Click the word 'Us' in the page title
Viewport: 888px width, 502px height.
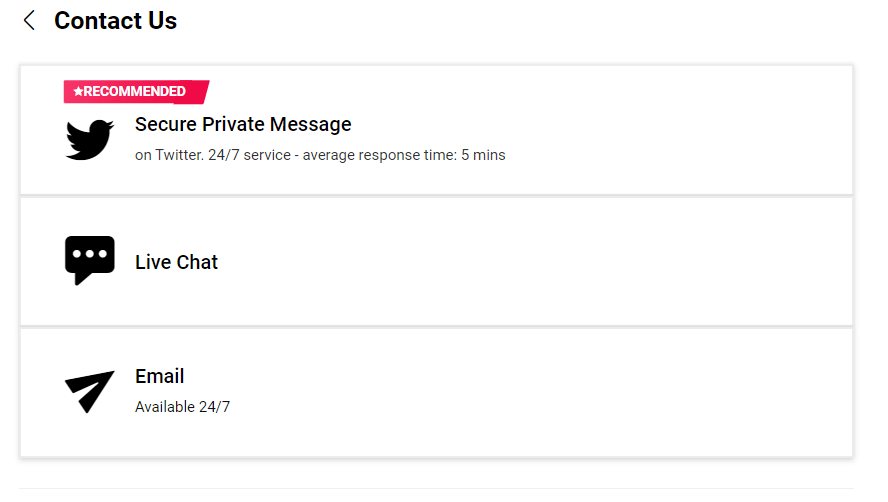[163, 20]
